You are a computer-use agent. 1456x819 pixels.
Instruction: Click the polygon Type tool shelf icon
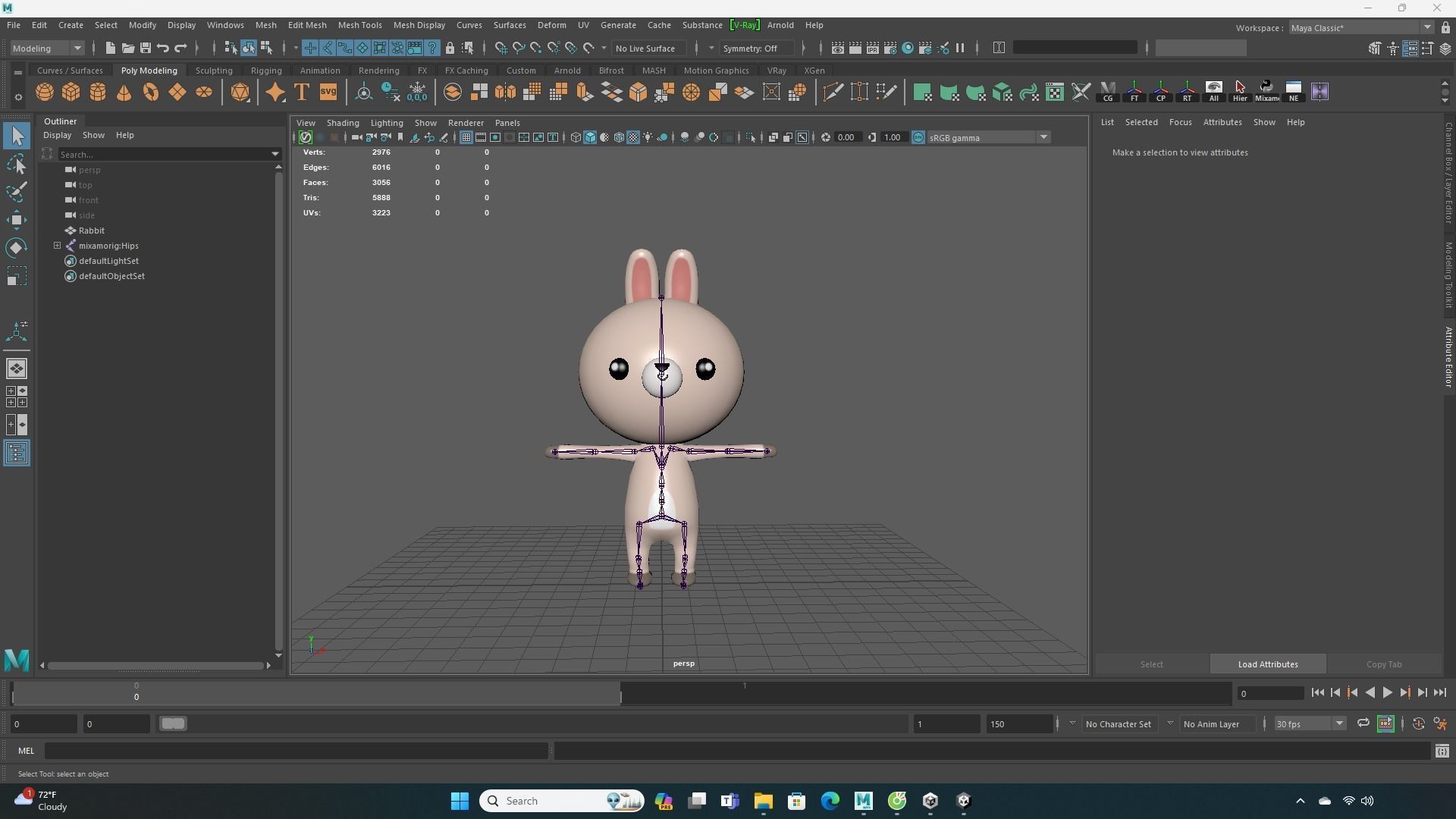click(x=302, y=93)
